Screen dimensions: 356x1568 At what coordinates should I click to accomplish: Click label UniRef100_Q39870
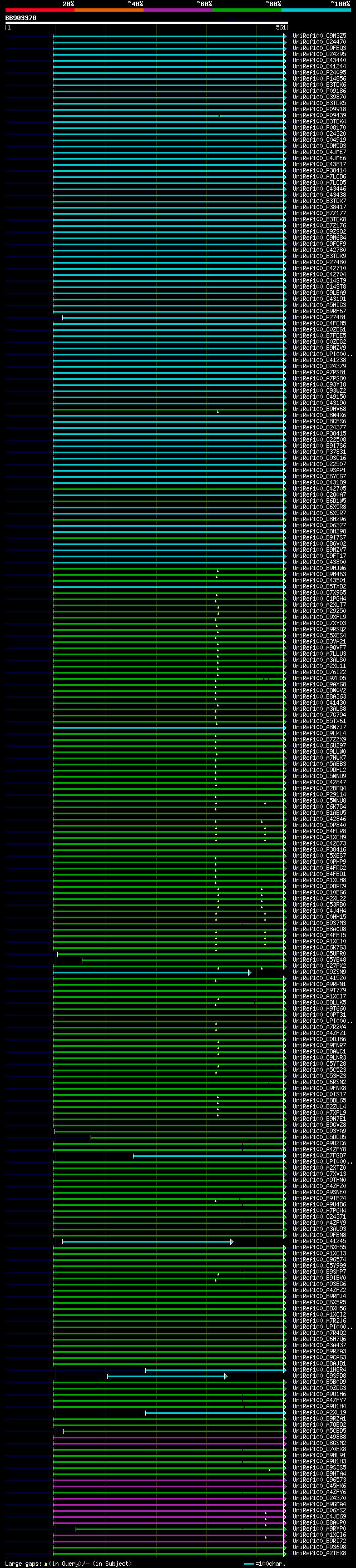(319, 97)
